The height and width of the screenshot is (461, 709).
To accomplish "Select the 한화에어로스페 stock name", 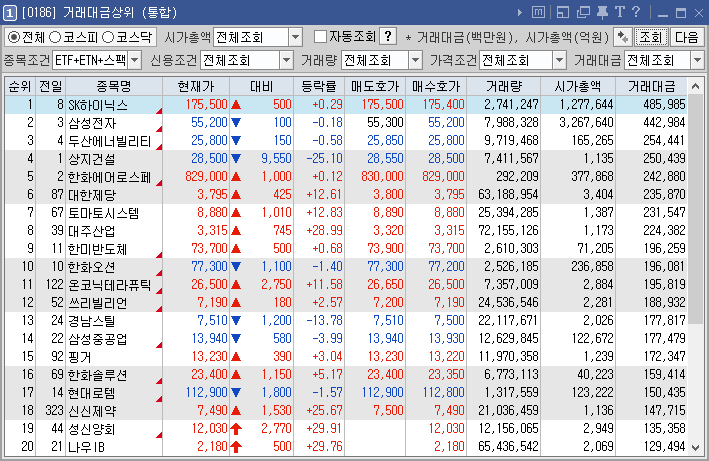I will pyautogui.click(x=109, y=177).
